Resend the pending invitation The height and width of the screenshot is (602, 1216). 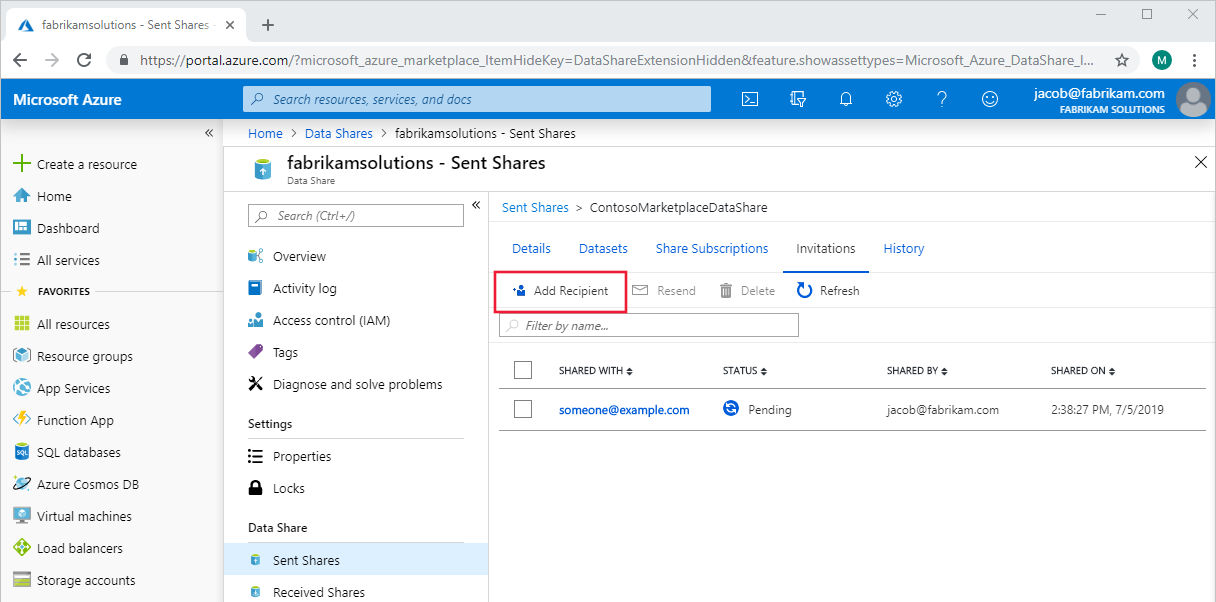(664, 290)
